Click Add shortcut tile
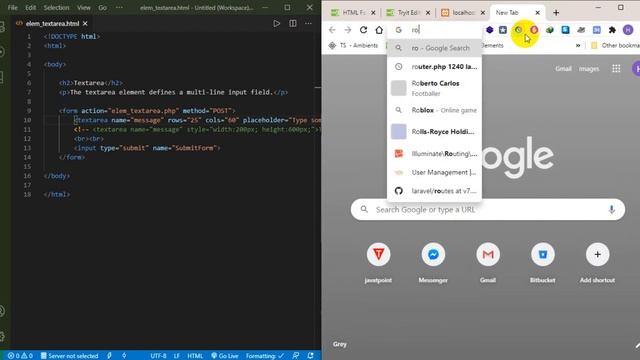The height and width of the screenshot is (360, 640). (x=598, y=262)
